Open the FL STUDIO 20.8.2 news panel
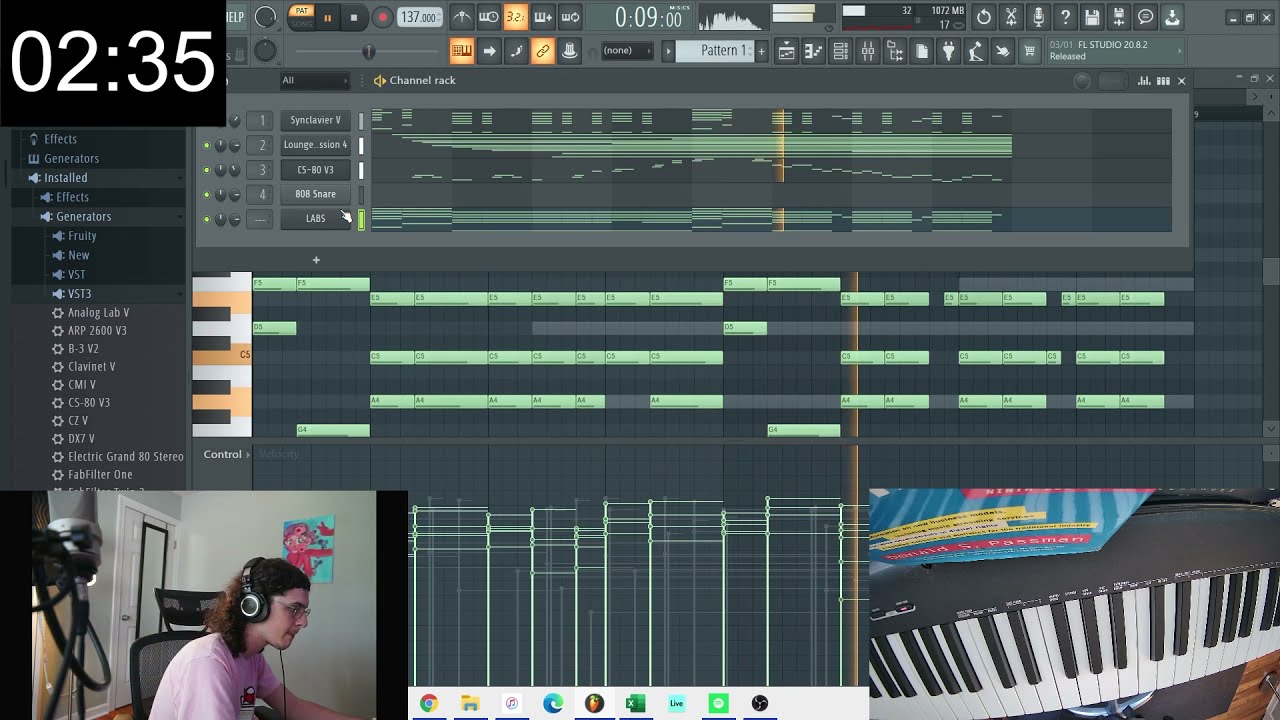 tap(1114, 51)
